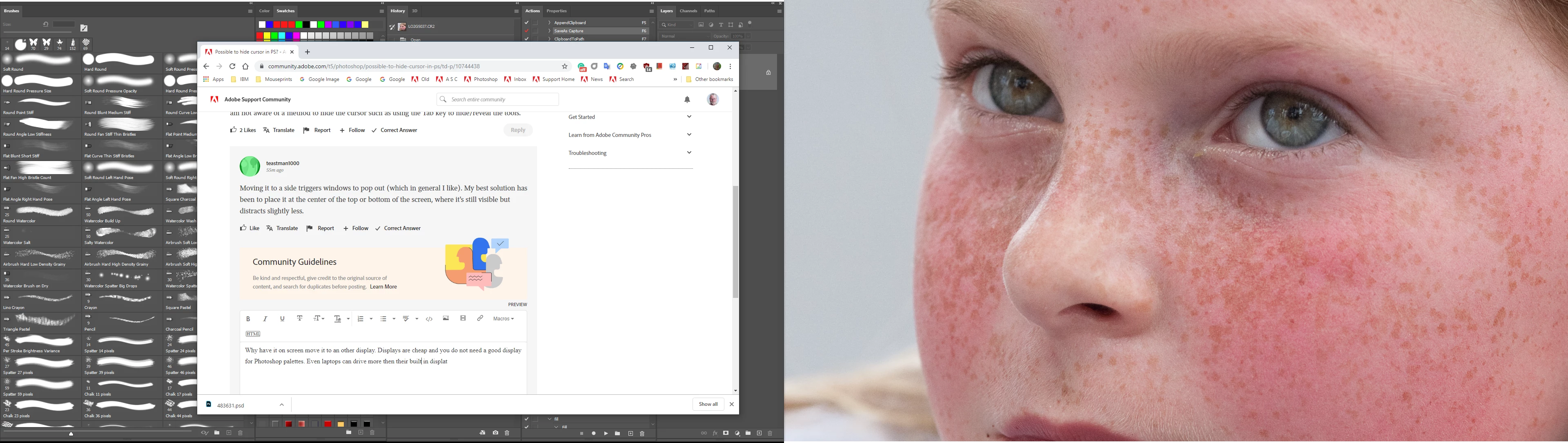Toggle the AppendClipboard action checkmark

pos(526,22)
